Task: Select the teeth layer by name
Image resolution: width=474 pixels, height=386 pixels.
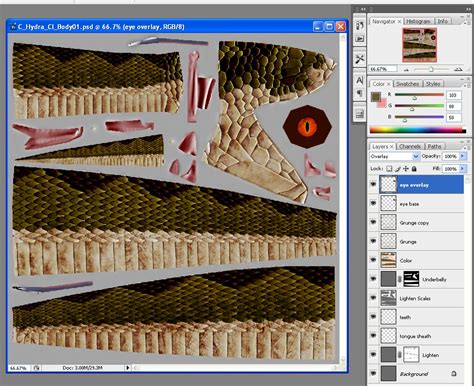Action: [405, 317]
